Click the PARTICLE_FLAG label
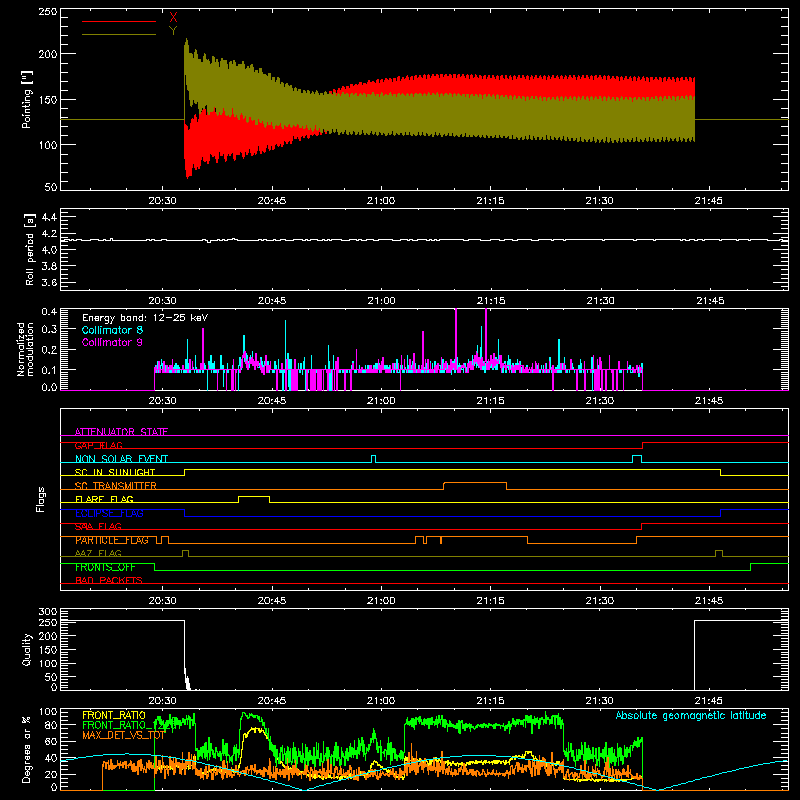The image size is (800, 800). coord(112,540)
